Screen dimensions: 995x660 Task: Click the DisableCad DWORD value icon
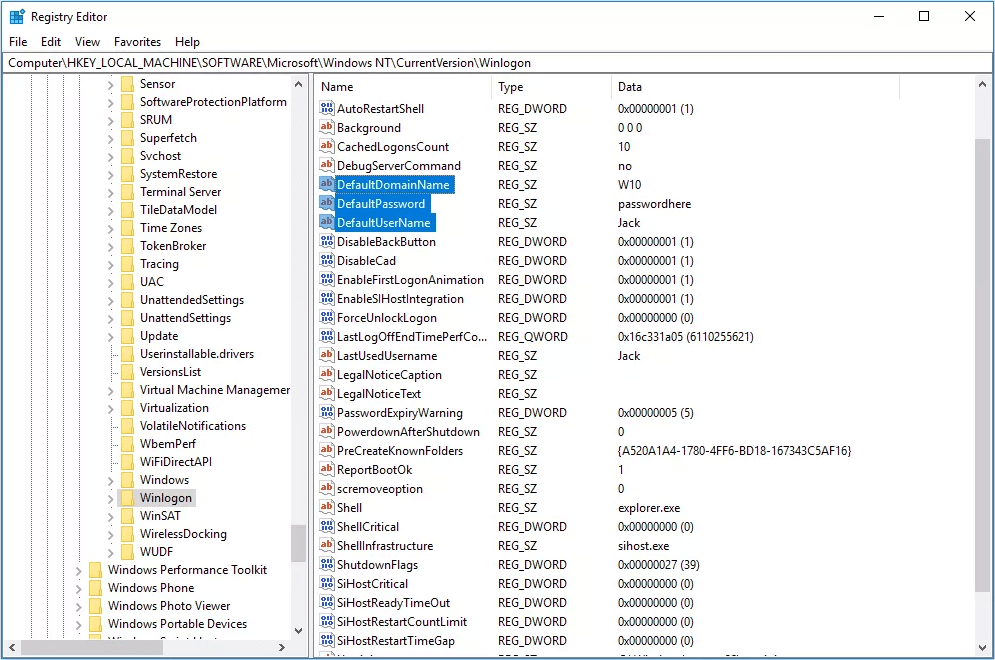[x=326, y=261]
